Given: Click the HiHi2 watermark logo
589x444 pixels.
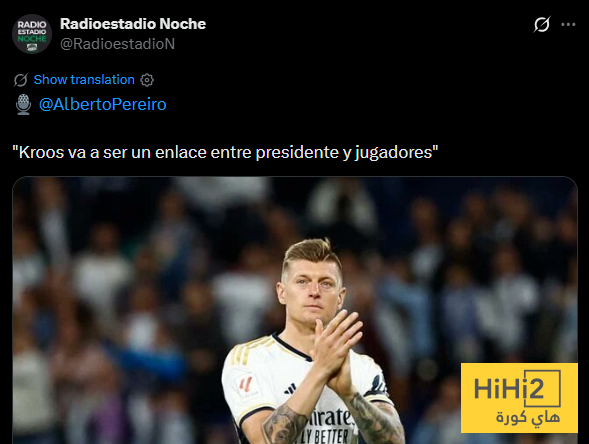Looking at the screenshot, I should coord(519,398).
